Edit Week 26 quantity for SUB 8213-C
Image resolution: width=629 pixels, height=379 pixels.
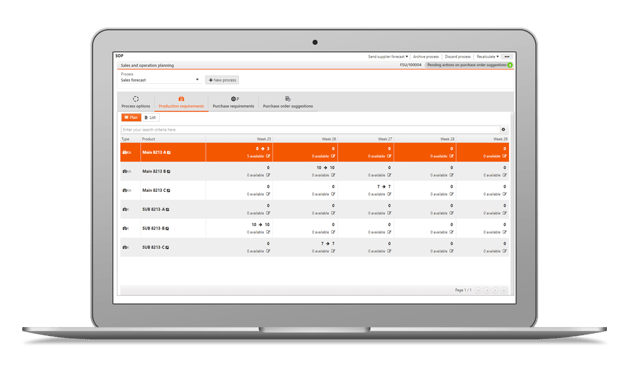coord(333,251)
